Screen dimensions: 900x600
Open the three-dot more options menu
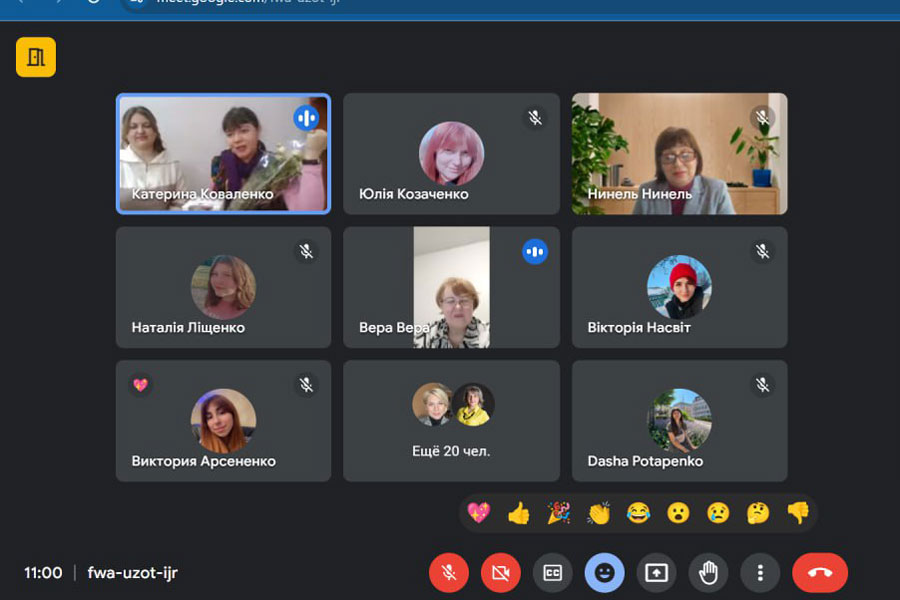(x=760, y=572)
